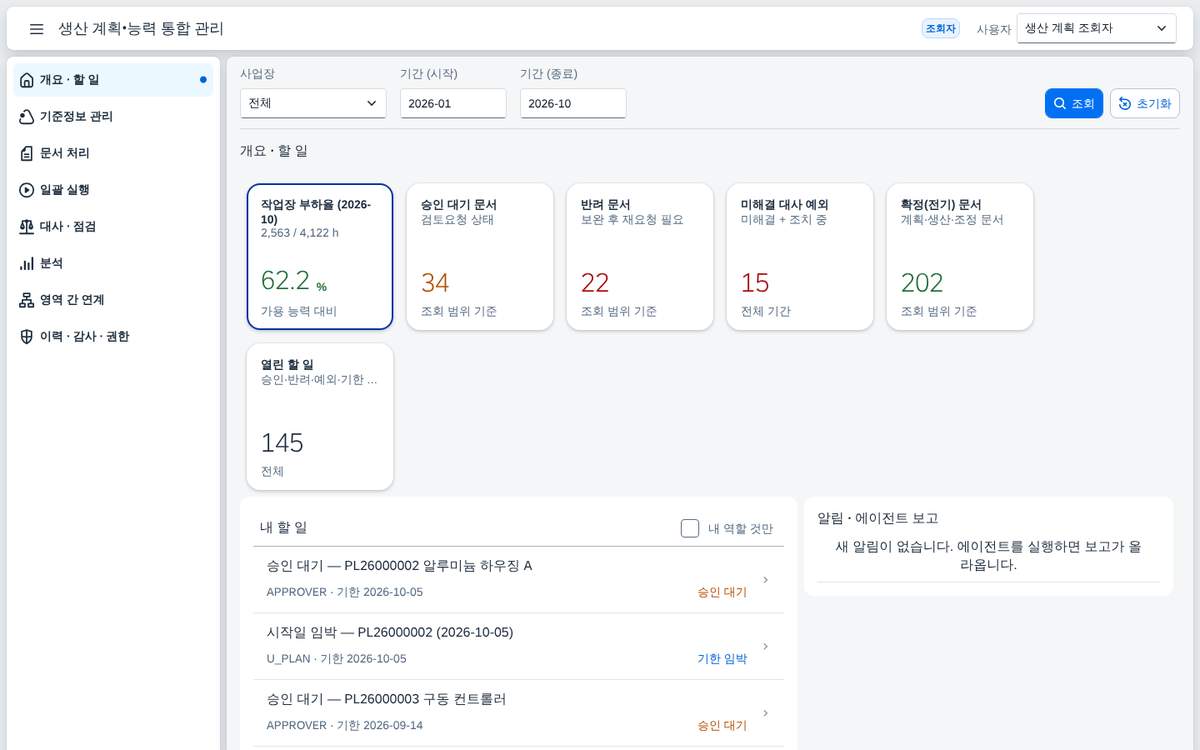The height and width of the screenshot is (750, 1200).
Task: Click the reset icon in 초기화 button
Action: click(1125, 104)
